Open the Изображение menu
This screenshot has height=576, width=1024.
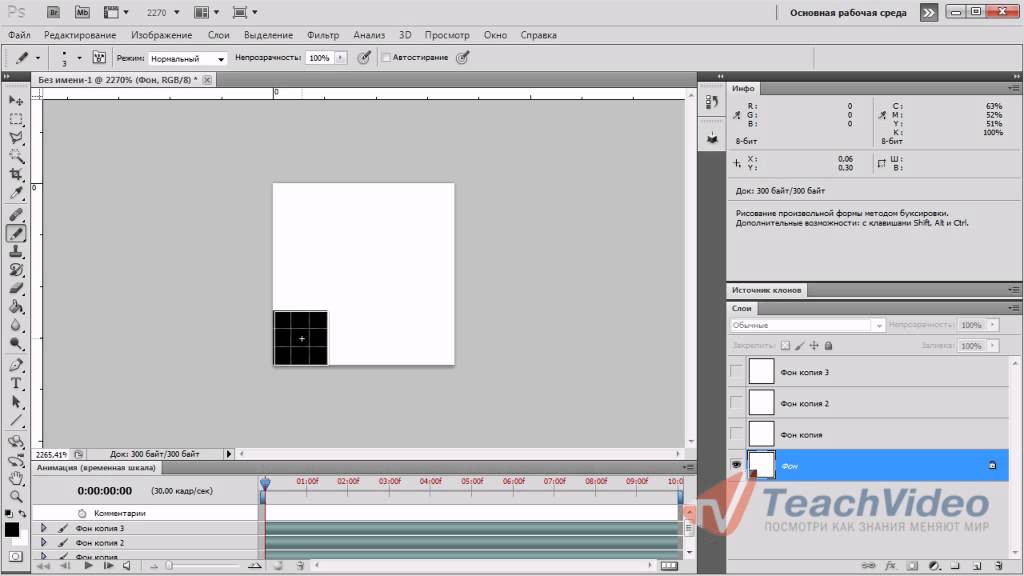click(x=161, y=35)
